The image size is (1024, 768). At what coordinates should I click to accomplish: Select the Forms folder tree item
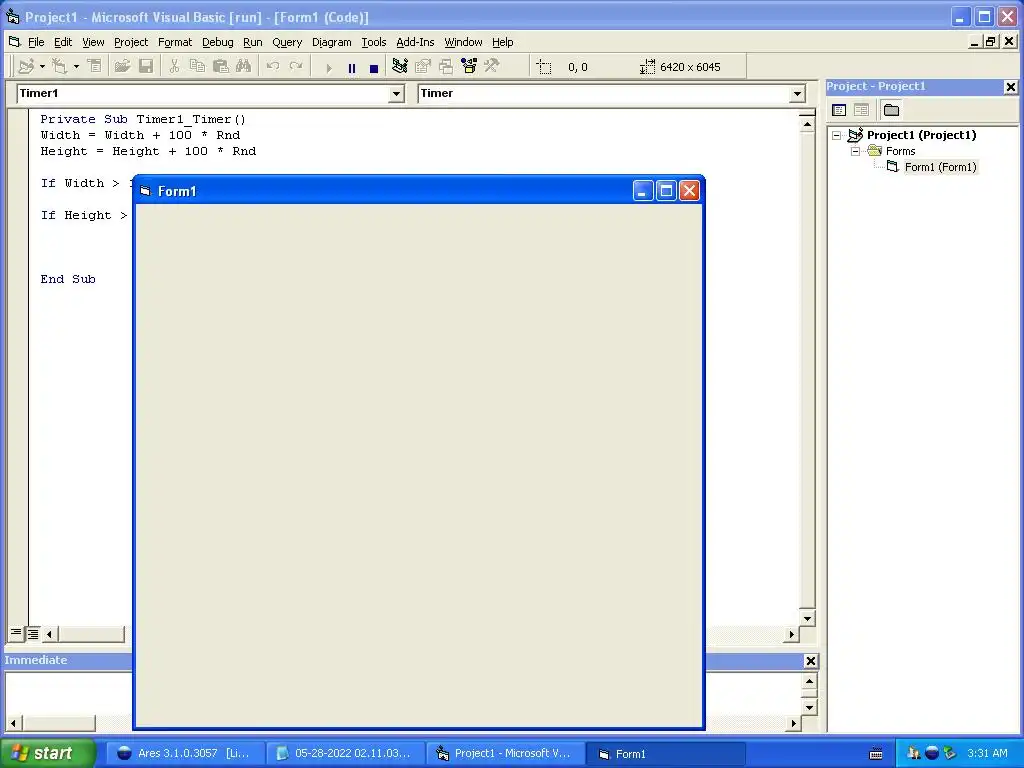[x=901, y=152]
